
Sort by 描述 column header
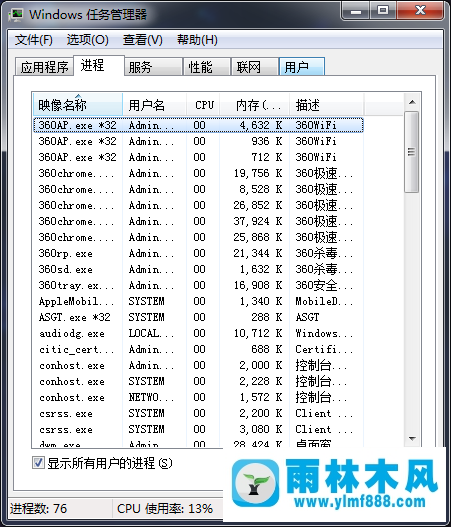coord(327,105)
